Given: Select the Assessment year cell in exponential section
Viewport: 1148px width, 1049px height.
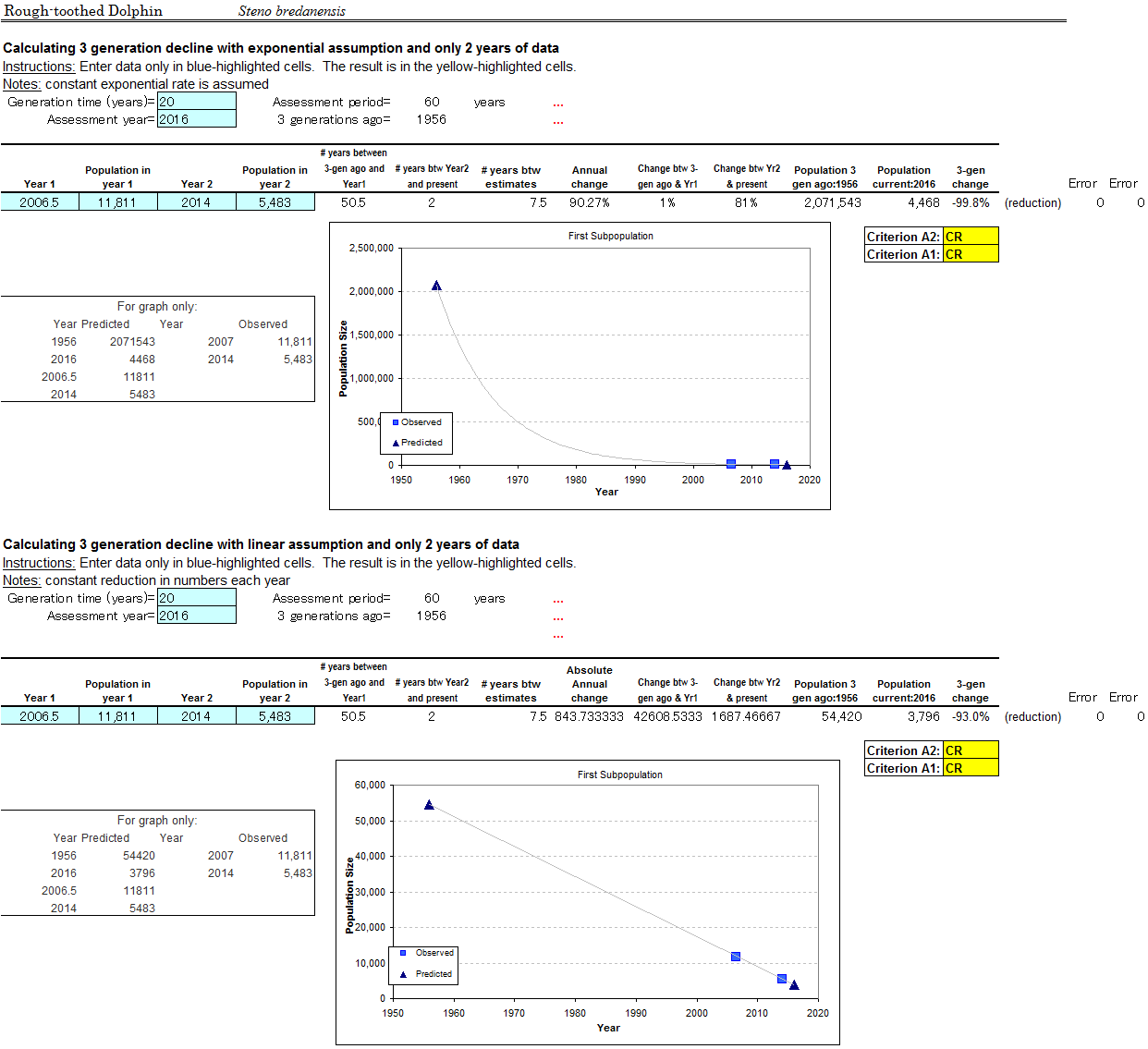Looking at the screenshot, I should (196, 119).
